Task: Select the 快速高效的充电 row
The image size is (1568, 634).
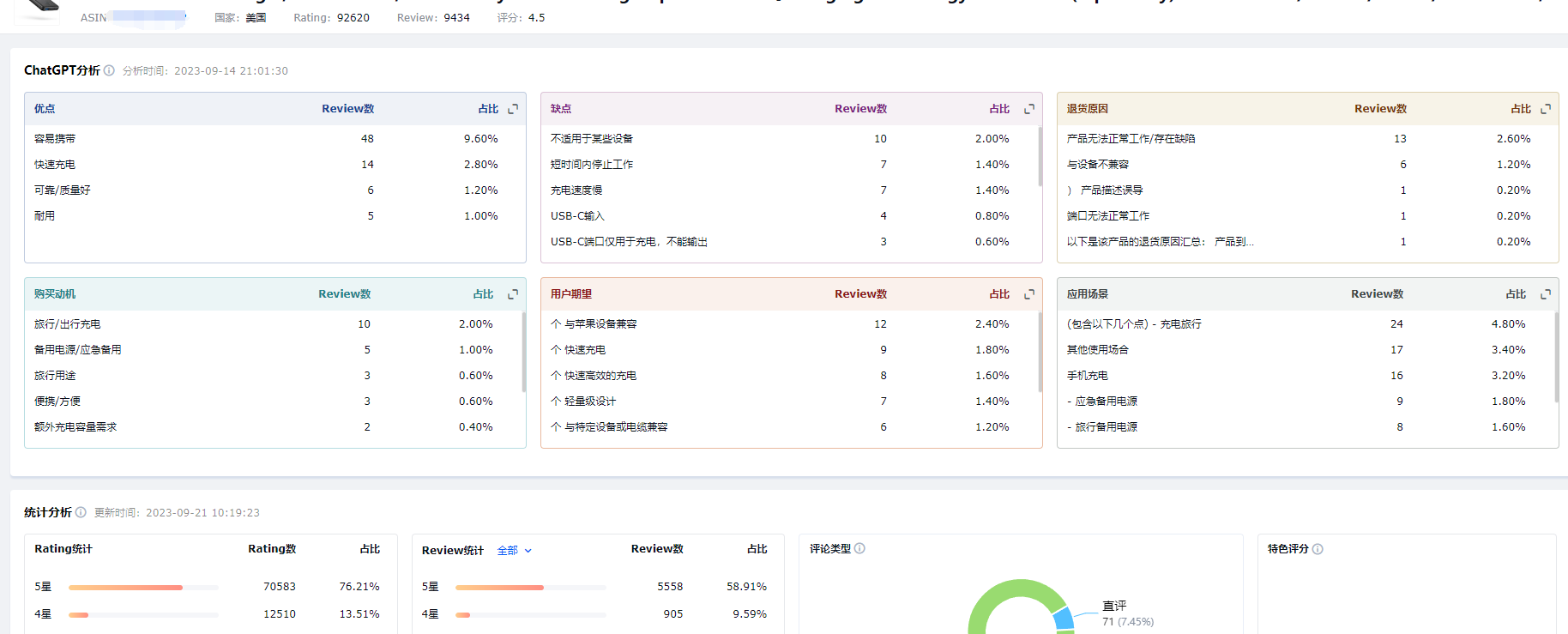Action: pyautogui.click(x=791, y=376)
